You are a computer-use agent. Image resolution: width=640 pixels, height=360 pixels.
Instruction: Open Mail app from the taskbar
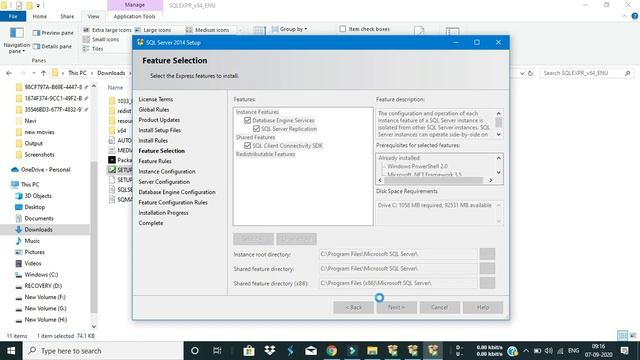click(x=311, y=351)
